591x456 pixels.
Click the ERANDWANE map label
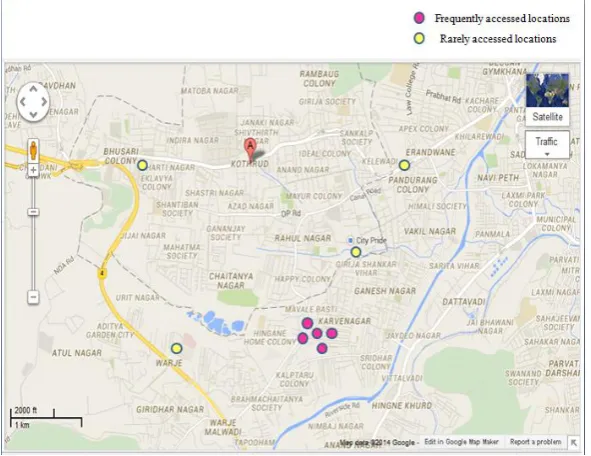pos(430,152)
